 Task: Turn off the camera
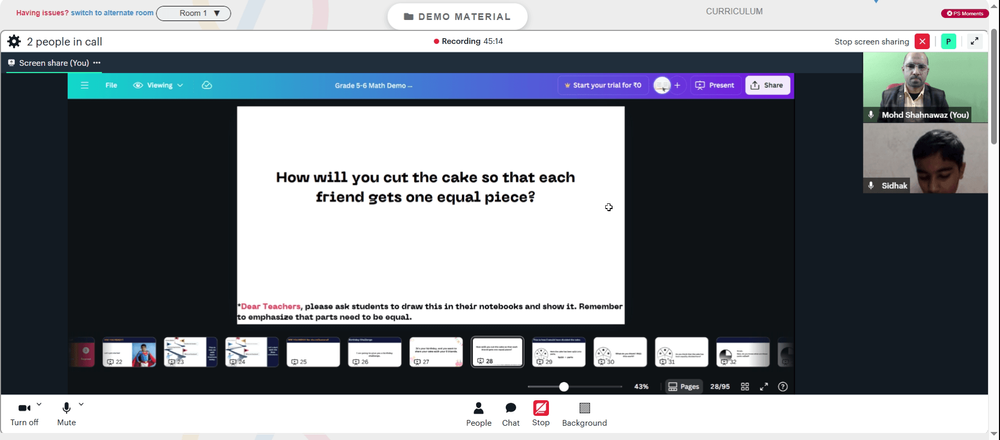[x=24, y=414]
